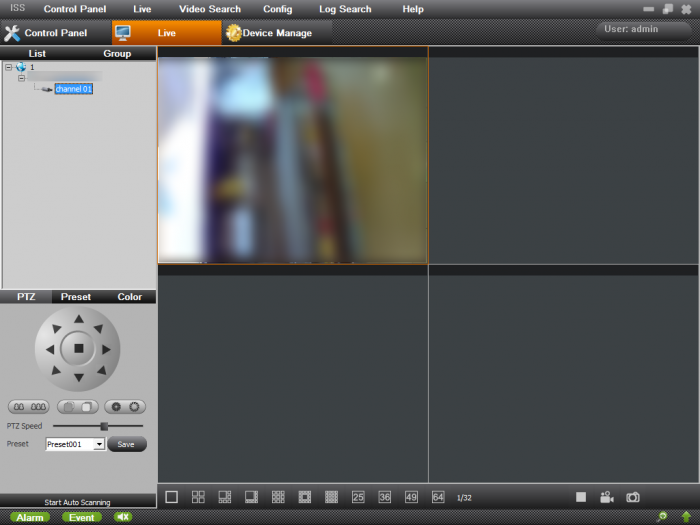The width and height of the screenshot is (700, 525).
Task: Select the 13-view centered layout
Action: point(304,497)
